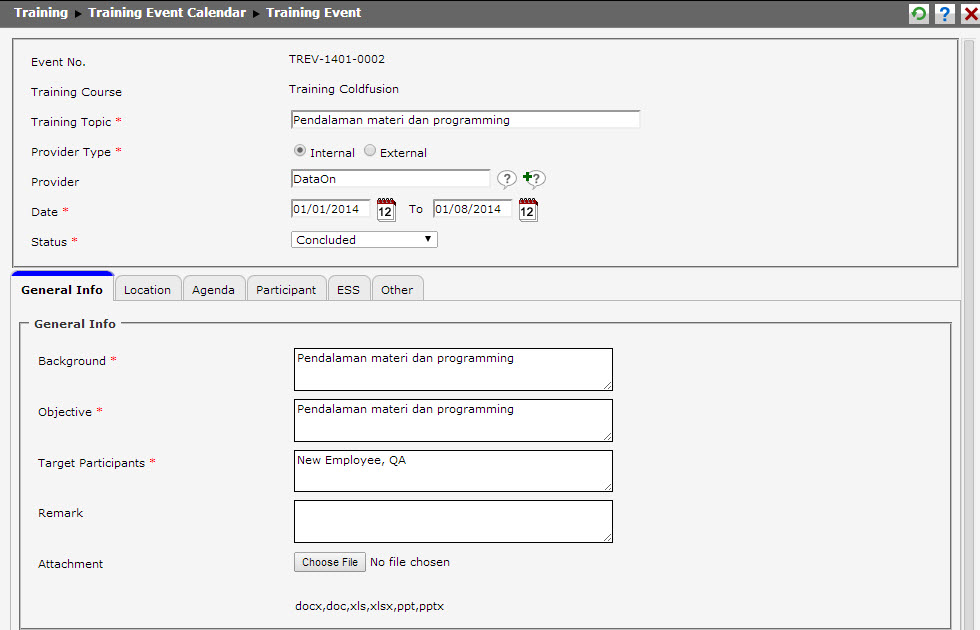Close the Training Event page with red X
Screen dimensions: 980x630
click(x=971, y=13)
